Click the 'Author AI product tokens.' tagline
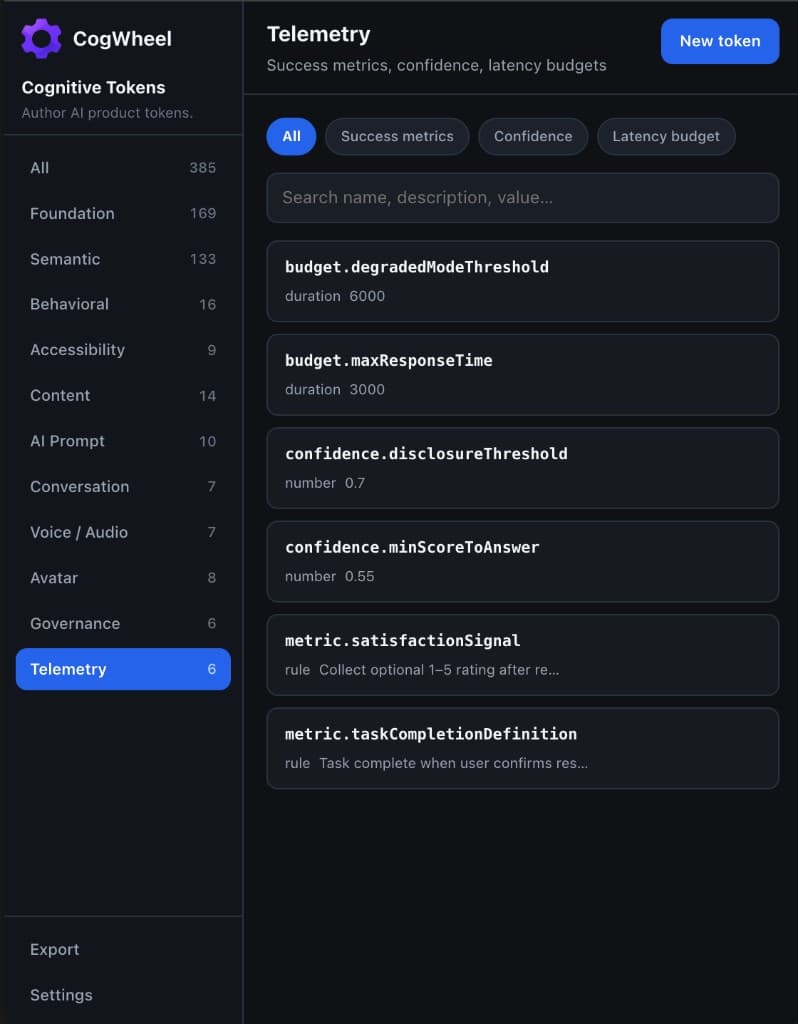The width and height of the screenshot is (798, 1024). (107, 113)
